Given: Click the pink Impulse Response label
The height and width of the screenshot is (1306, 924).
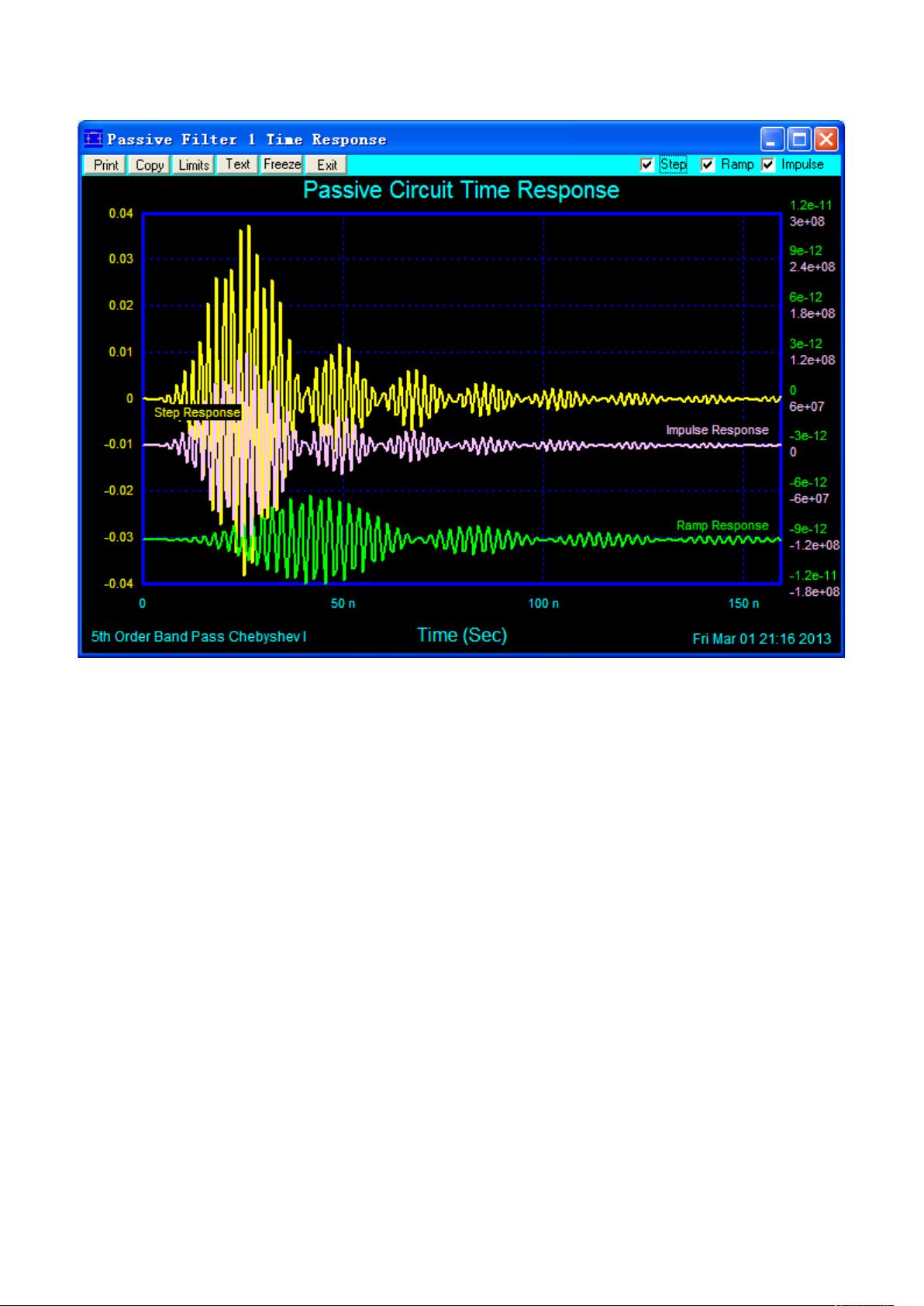Looking at the screenshot, I should tap(717, 430).
